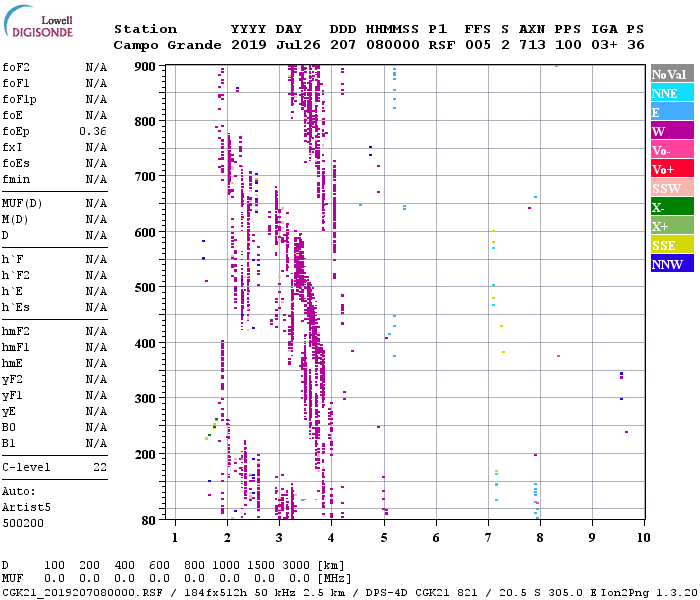Click the FFS value 005
Image resolution: width=700 pixels, height=600 pixels.
(478, 45)
